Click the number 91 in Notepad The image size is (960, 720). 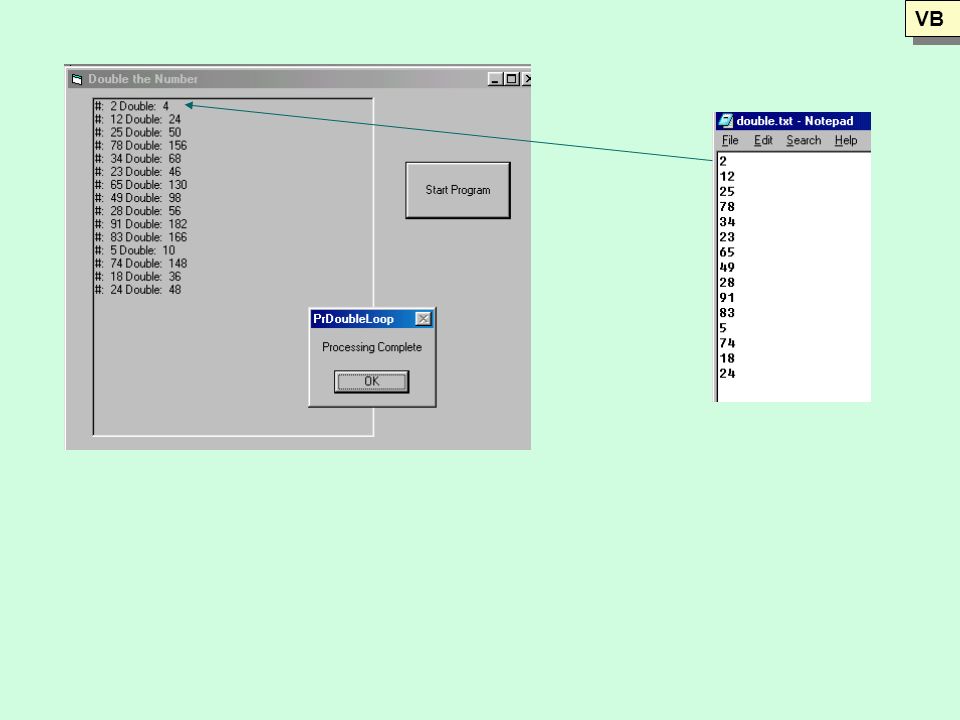[x=727, y=298]
